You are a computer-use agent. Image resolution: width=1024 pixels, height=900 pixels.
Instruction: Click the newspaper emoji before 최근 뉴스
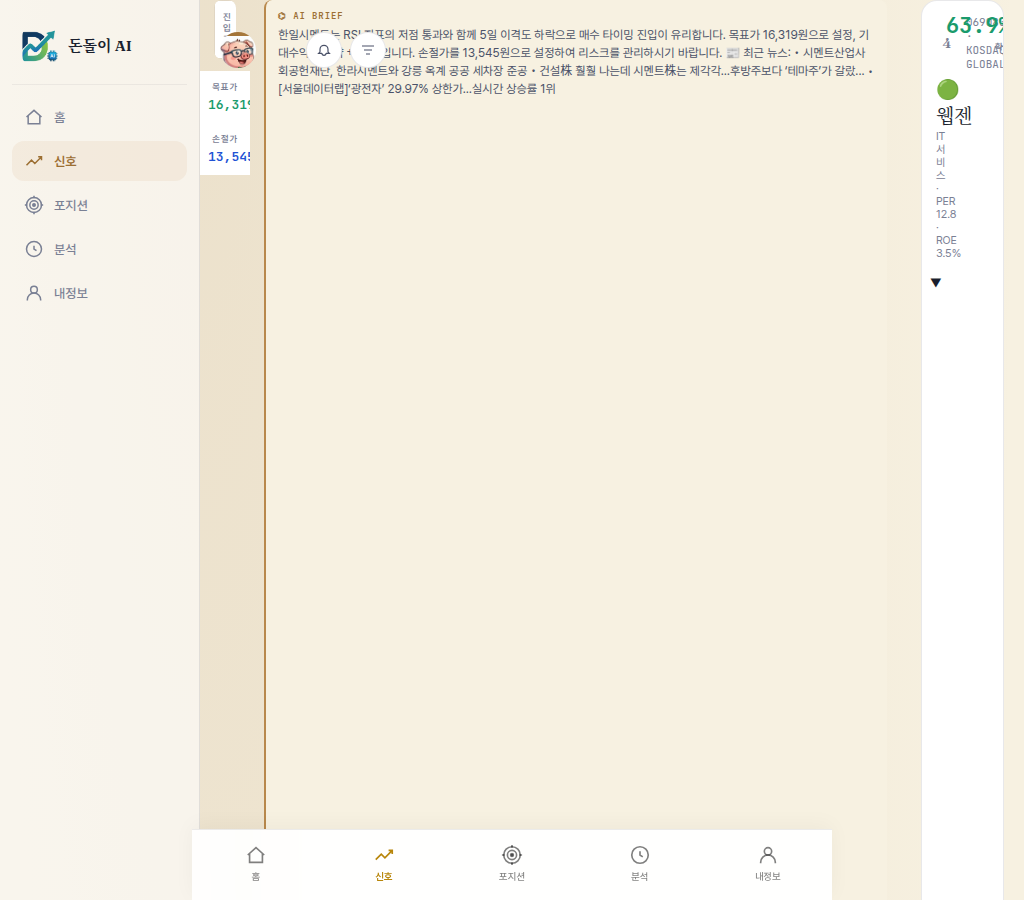[x=733, y=53]
